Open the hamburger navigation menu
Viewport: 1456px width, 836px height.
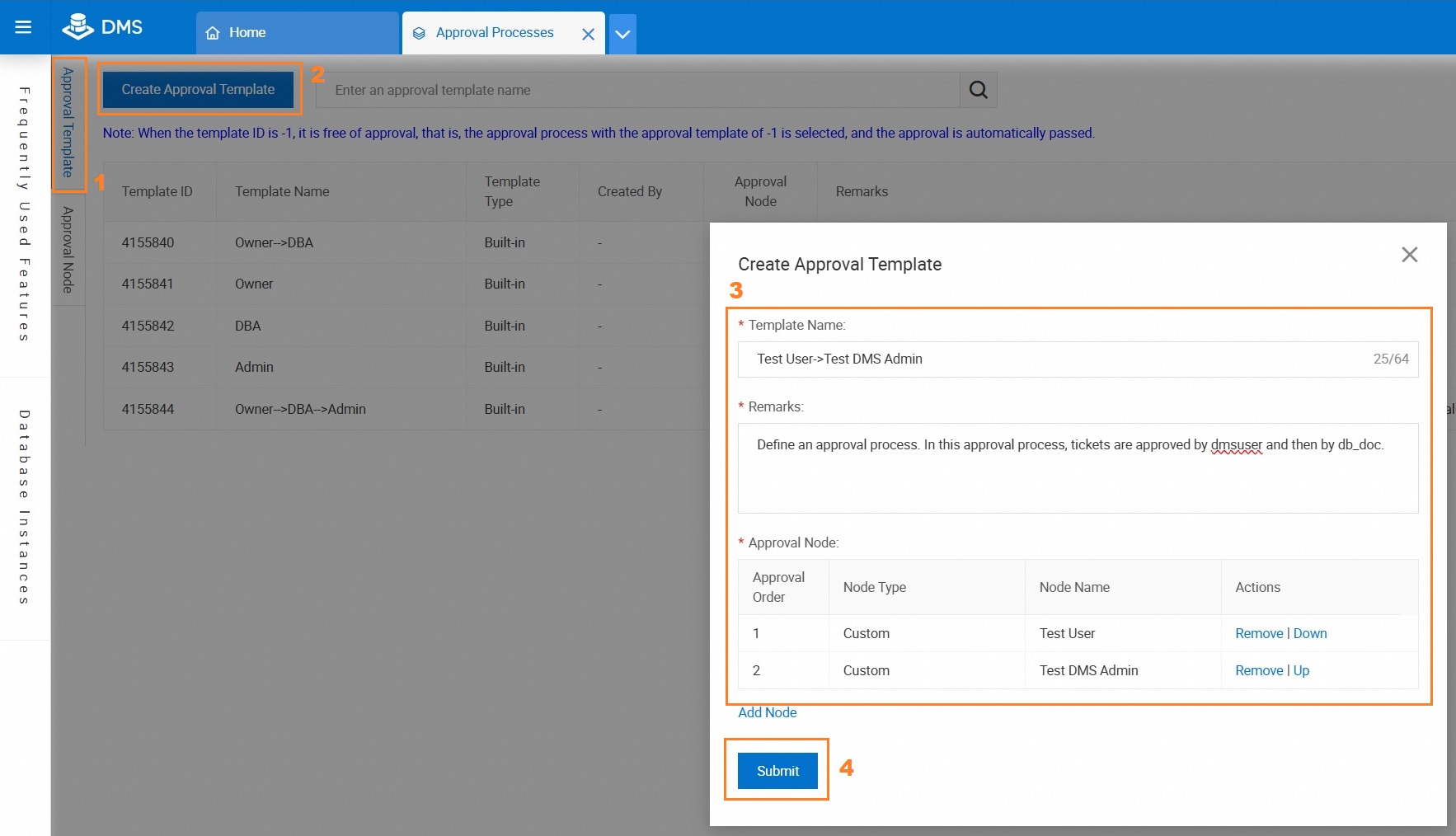[23, 27]
